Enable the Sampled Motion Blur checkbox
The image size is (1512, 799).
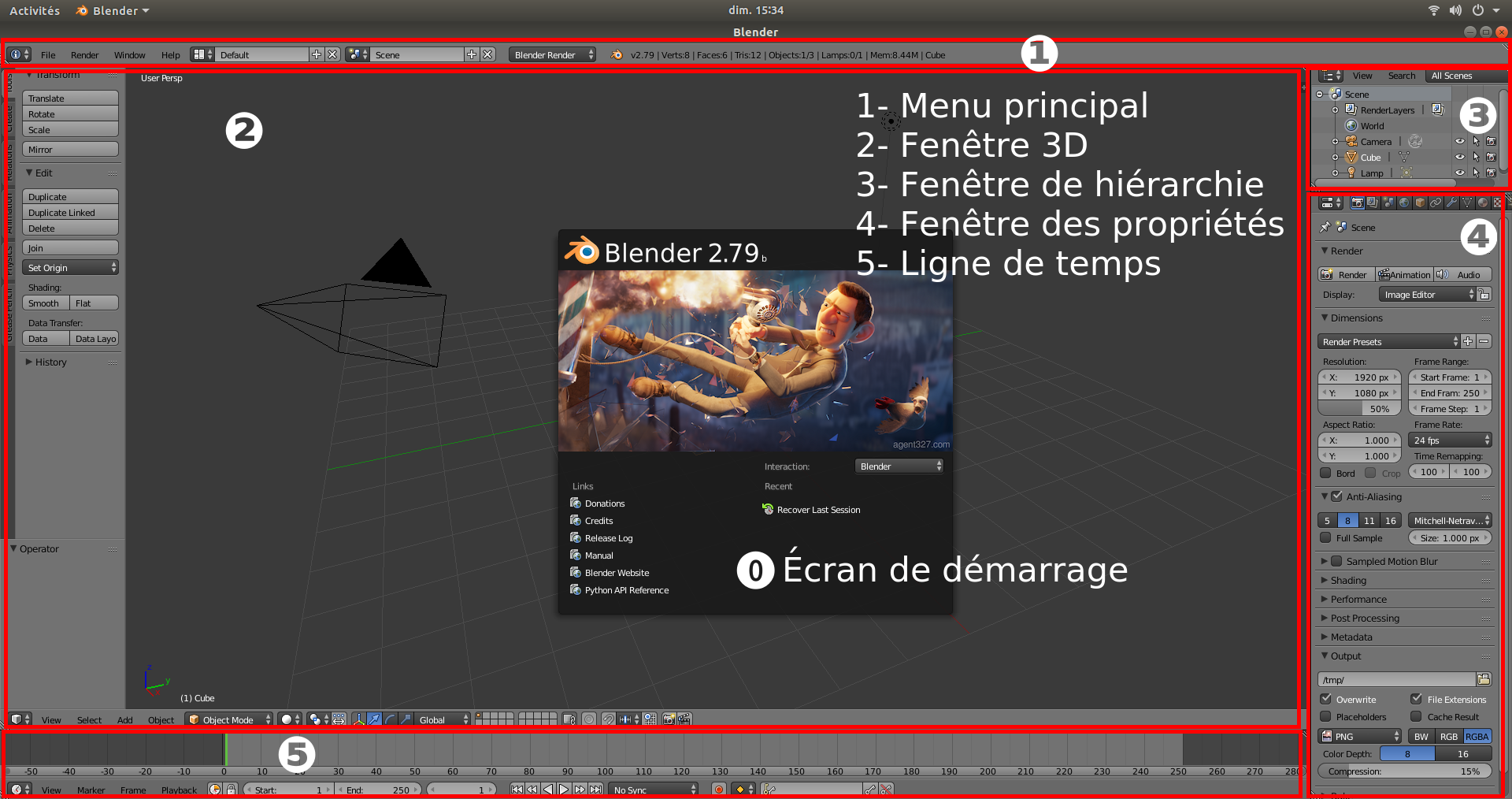point(1336,561)
